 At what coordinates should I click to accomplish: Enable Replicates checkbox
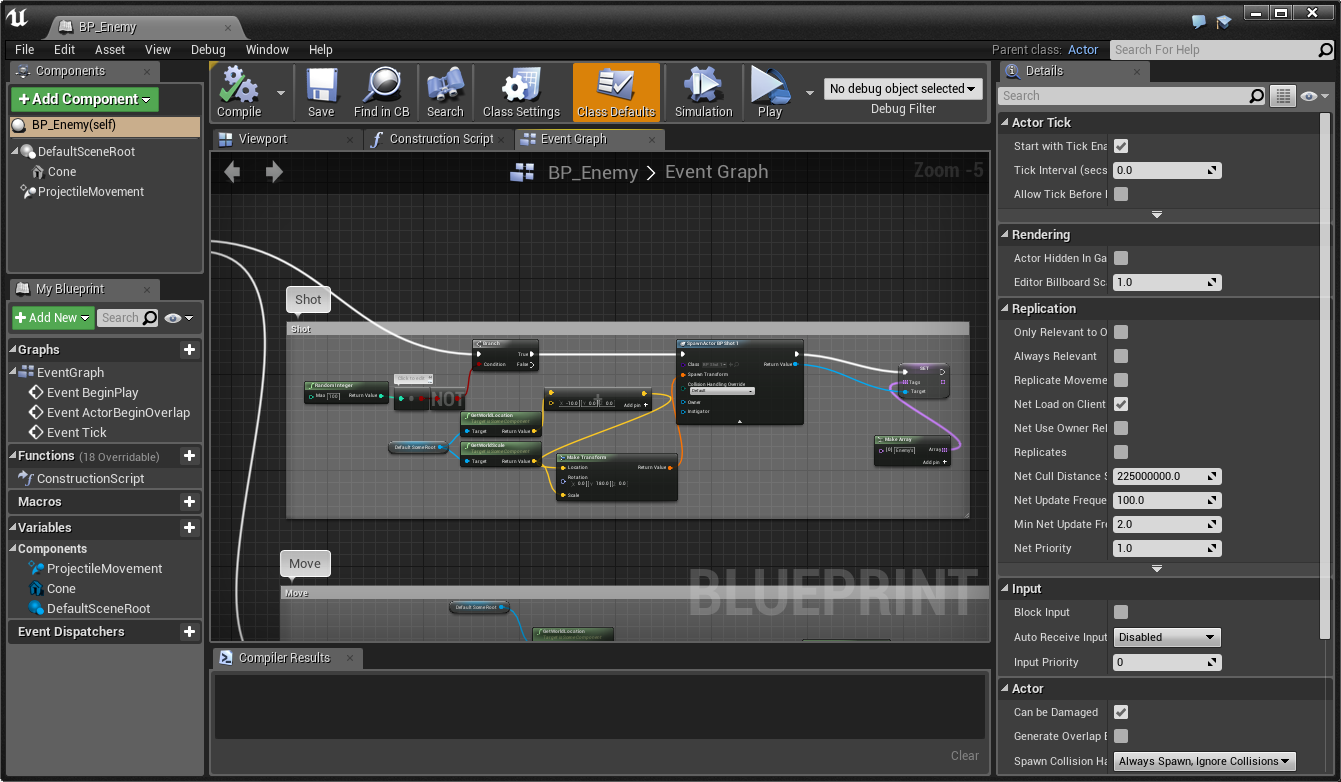point(1121,452)
